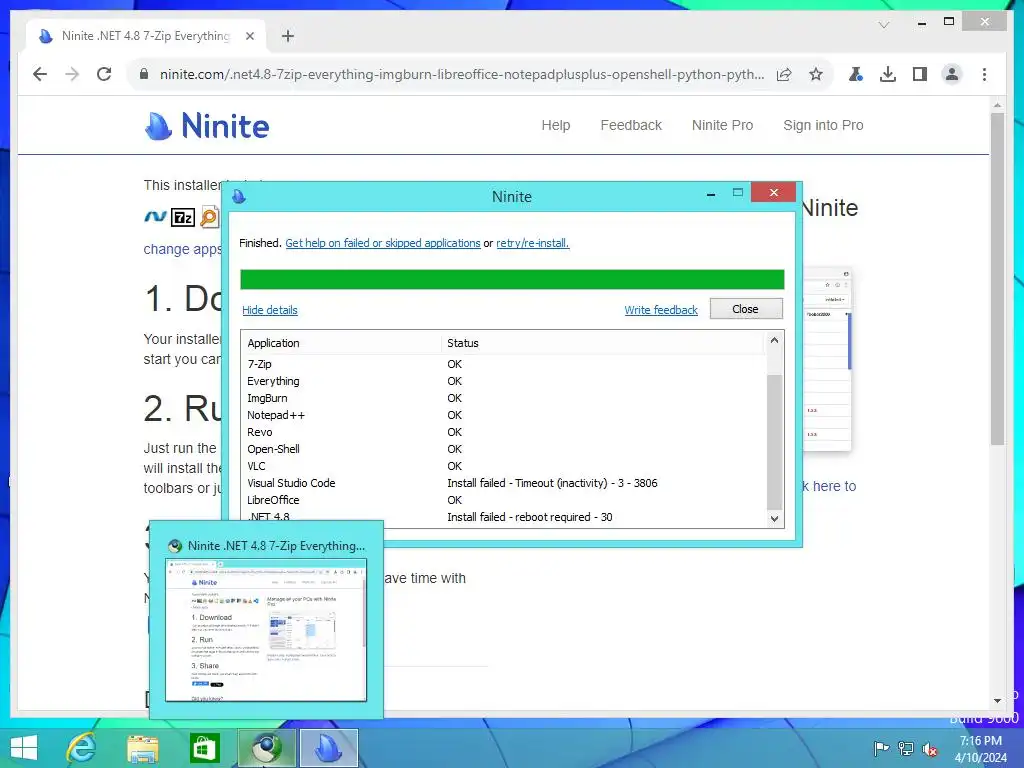Click the browser address bar URL
1024x768 pixels.
tap(462, 74)
